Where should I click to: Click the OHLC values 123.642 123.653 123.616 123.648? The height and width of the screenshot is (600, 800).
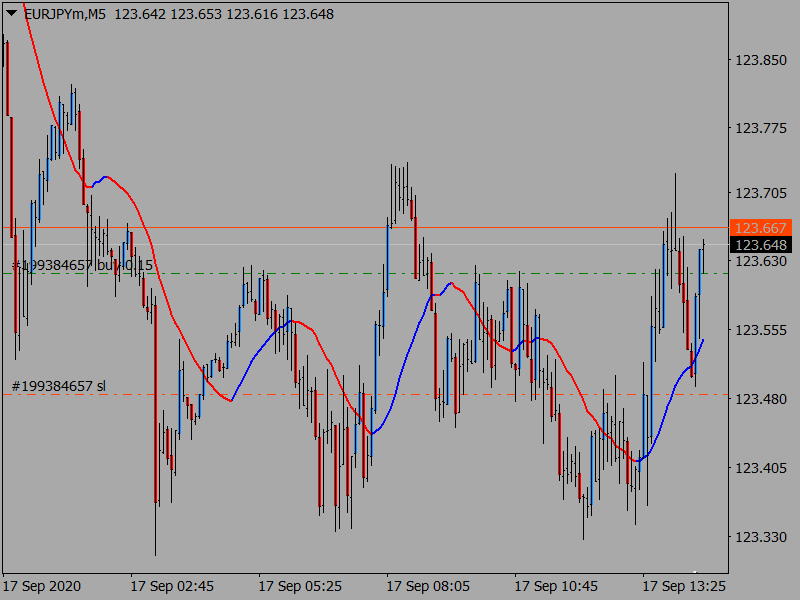224,14
